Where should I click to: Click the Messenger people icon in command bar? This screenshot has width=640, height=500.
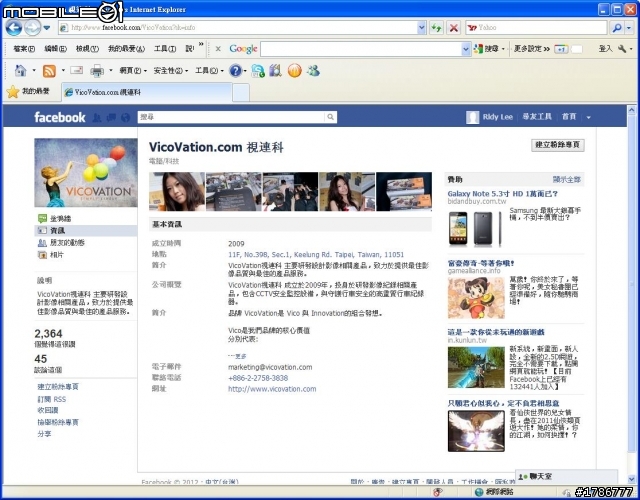click(x=313, y=71)
